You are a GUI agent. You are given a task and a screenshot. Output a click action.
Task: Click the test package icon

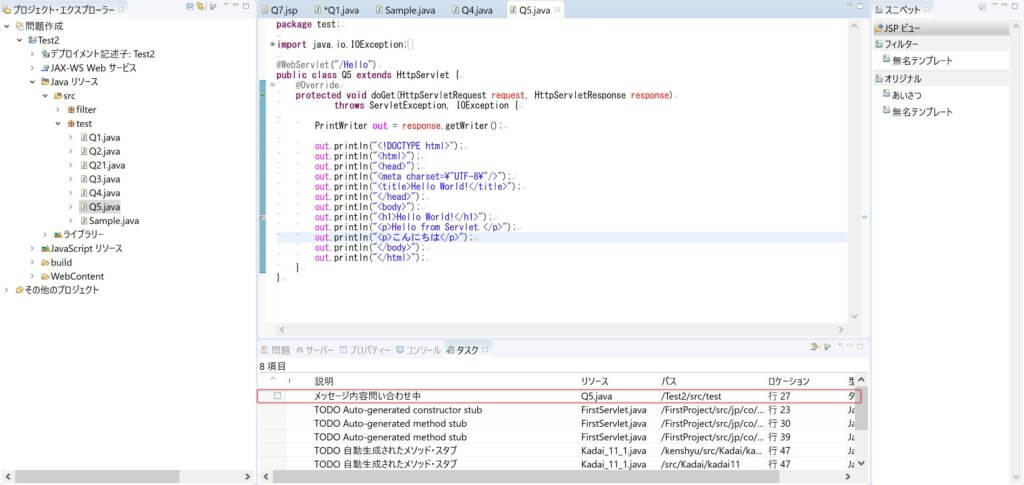pos(71,123)
